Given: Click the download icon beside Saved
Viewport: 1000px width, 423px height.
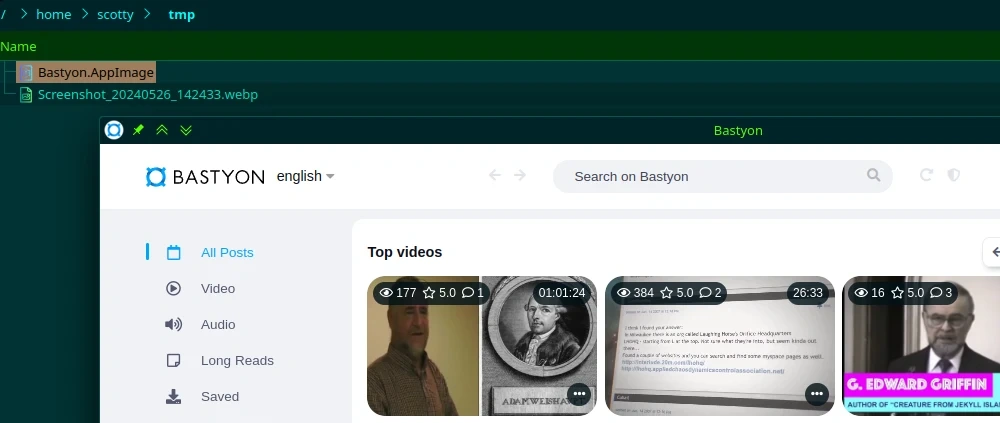Looking at the screenshot, I should pyautogui.click(x=173, y=397).
